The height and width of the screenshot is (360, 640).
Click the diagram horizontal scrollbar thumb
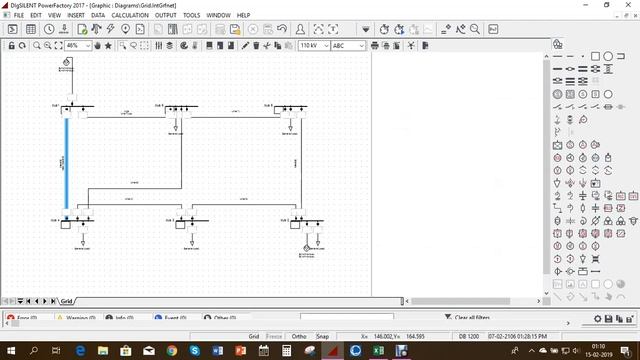[460, 301]
